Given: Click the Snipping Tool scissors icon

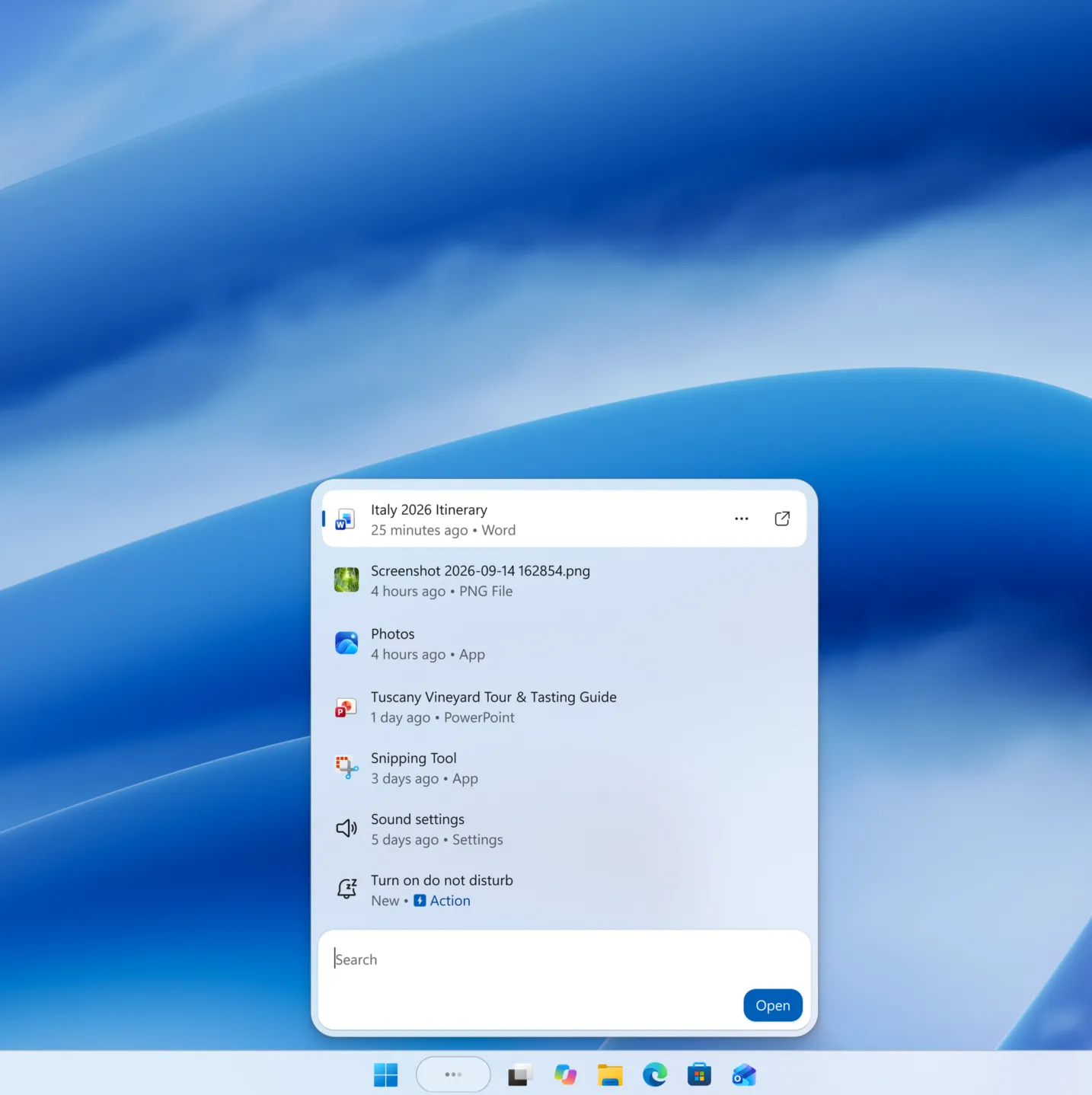Looking at the screenshot, I should [346, 767].
